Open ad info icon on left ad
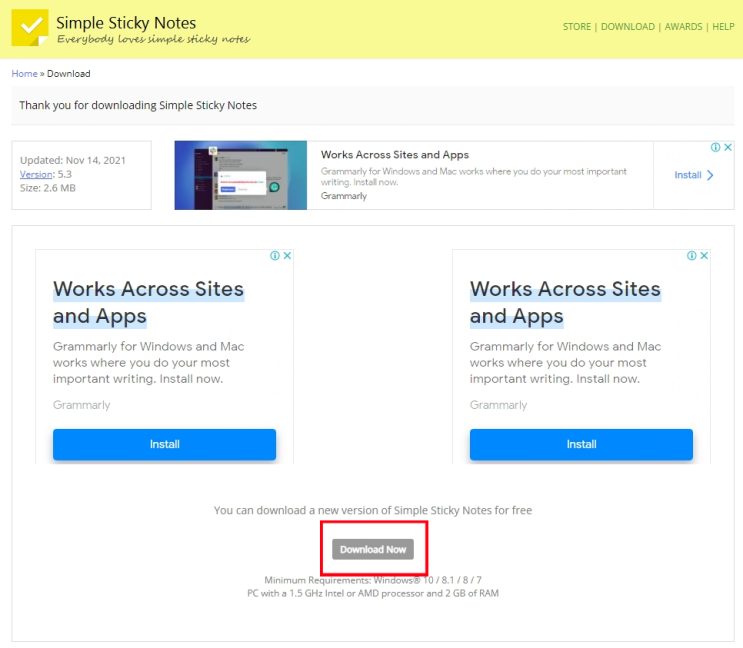Viewport: 743px width, 648px height. 275,255
